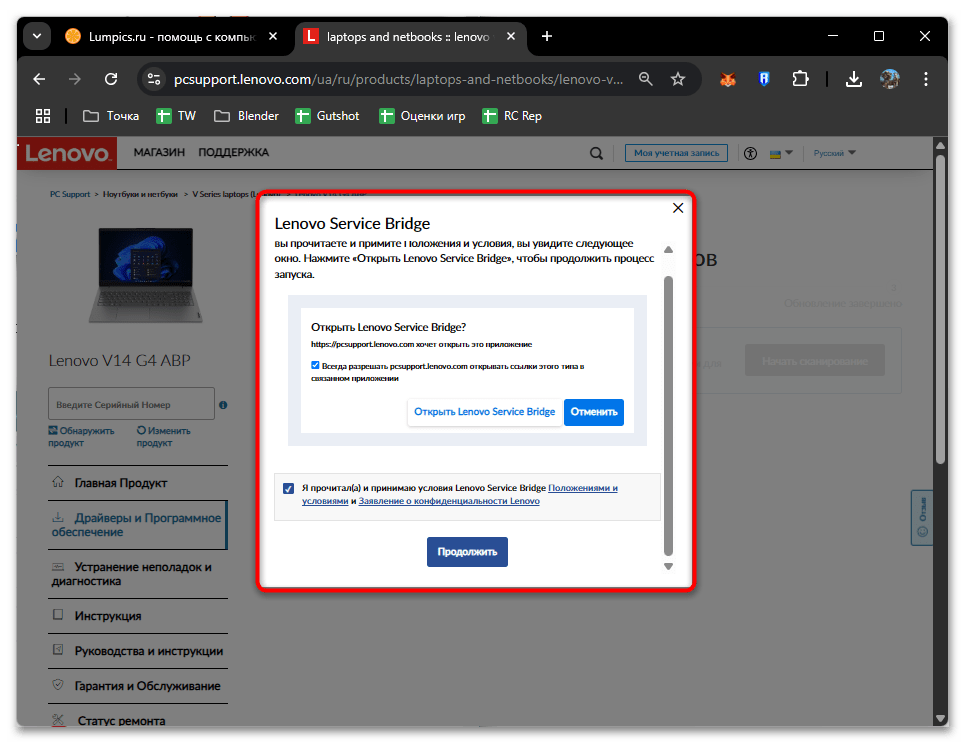The width and height of the screenshot is (965, 743).
Task: Open the PC Support breadcrumb
Action: [x=70, y=194]
